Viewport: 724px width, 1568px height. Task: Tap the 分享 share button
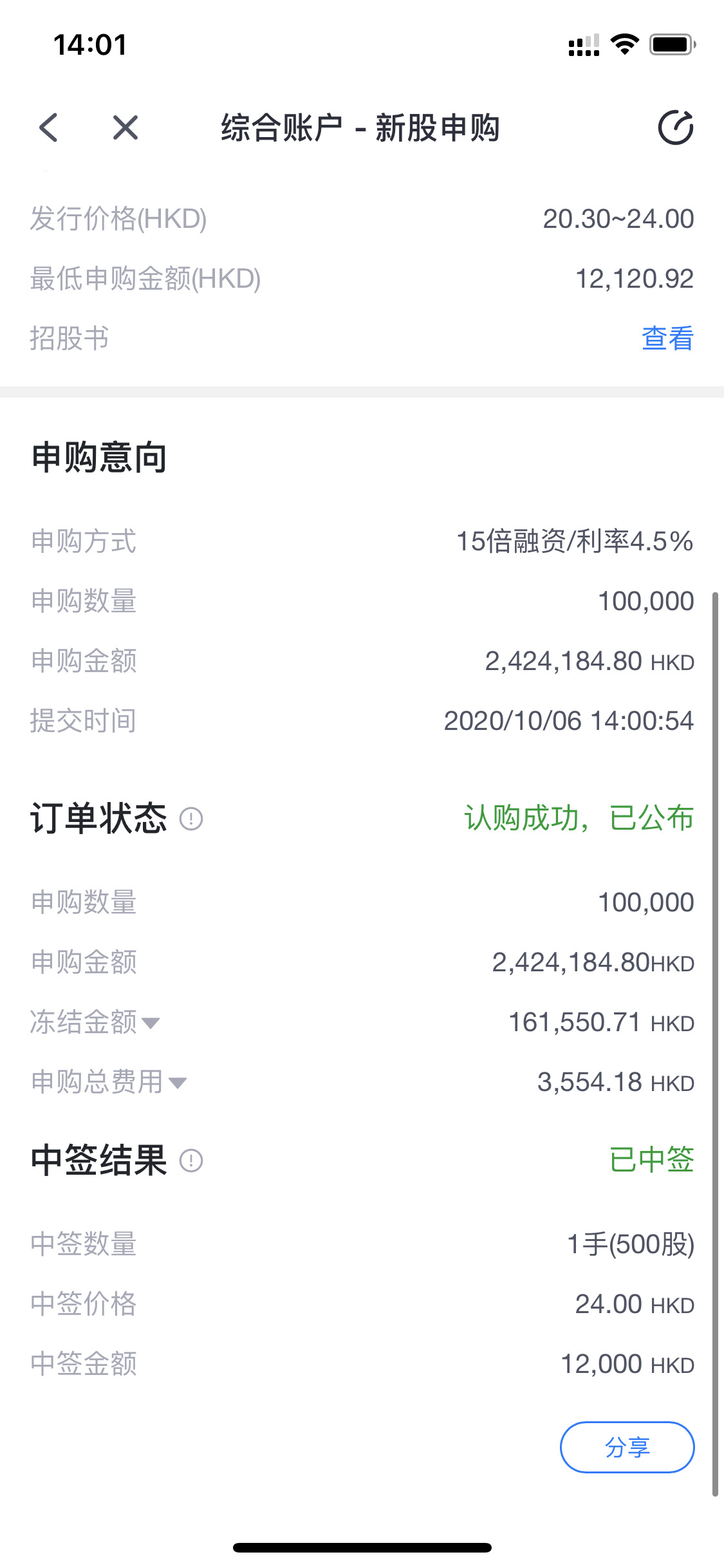point(627,1447)
